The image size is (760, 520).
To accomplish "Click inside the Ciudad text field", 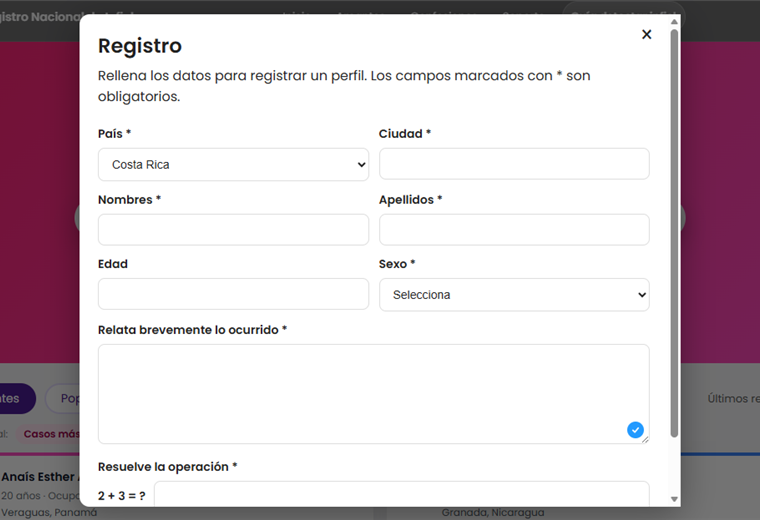I will (x=514, y=164).
